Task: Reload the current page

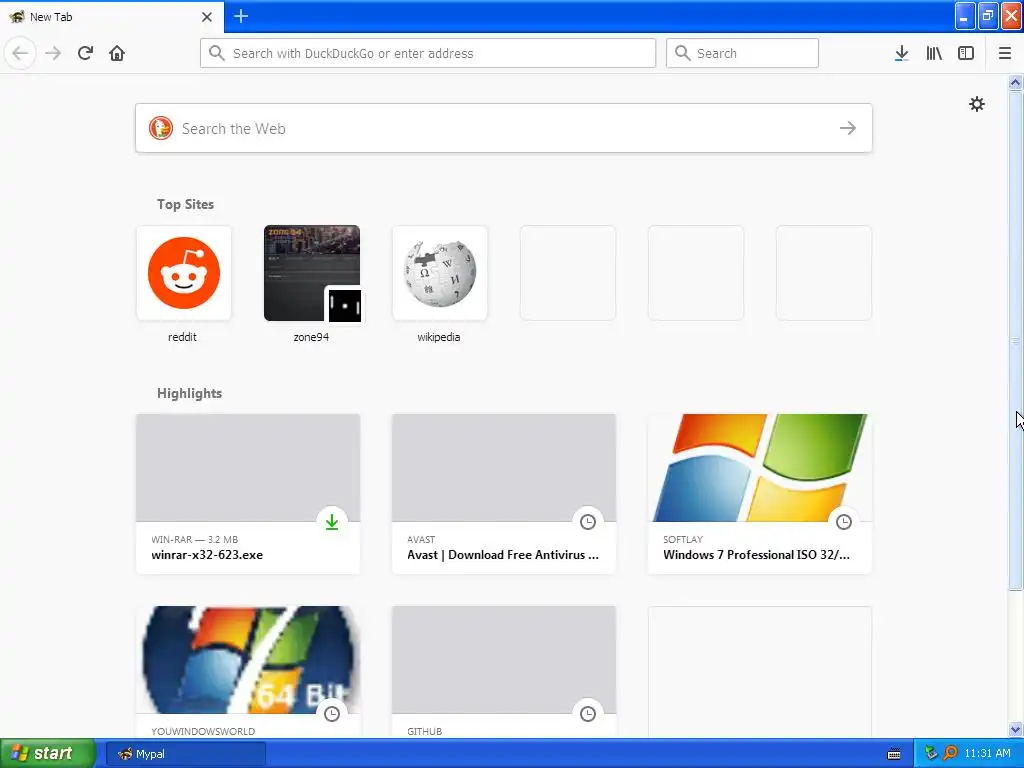Action: (86, 53)
